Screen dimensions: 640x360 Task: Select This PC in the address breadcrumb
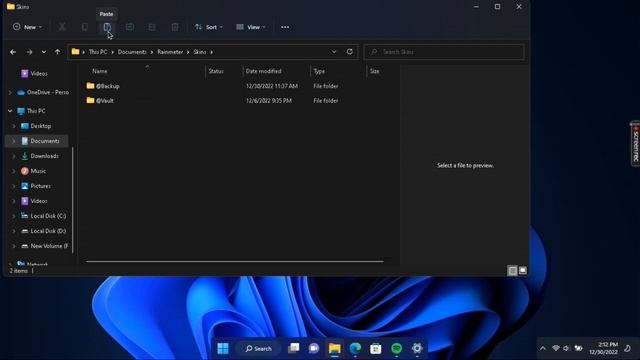(x=98, y=52)
